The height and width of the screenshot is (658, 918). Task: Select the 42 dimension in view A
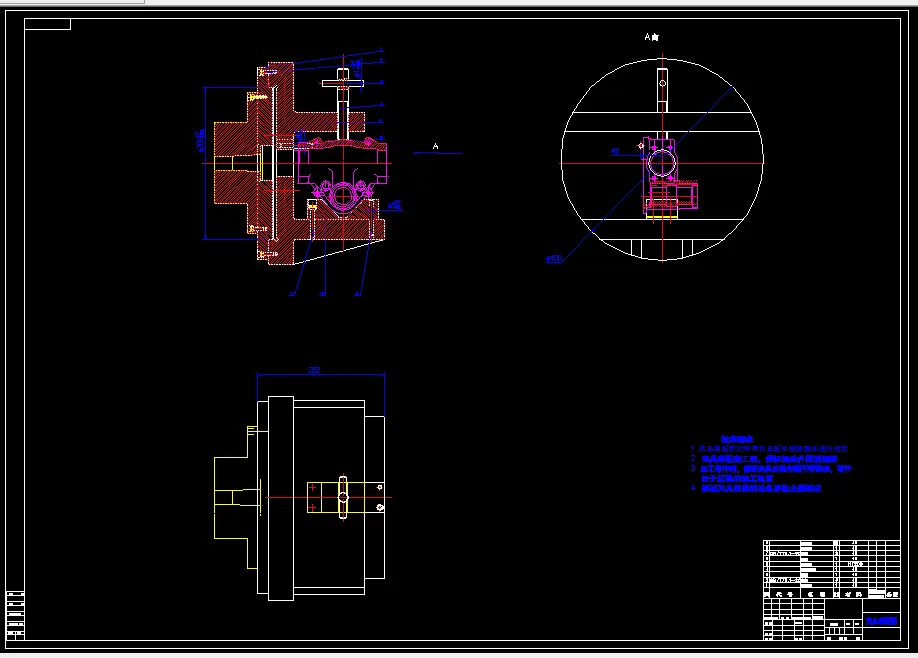tap(615, 151)
